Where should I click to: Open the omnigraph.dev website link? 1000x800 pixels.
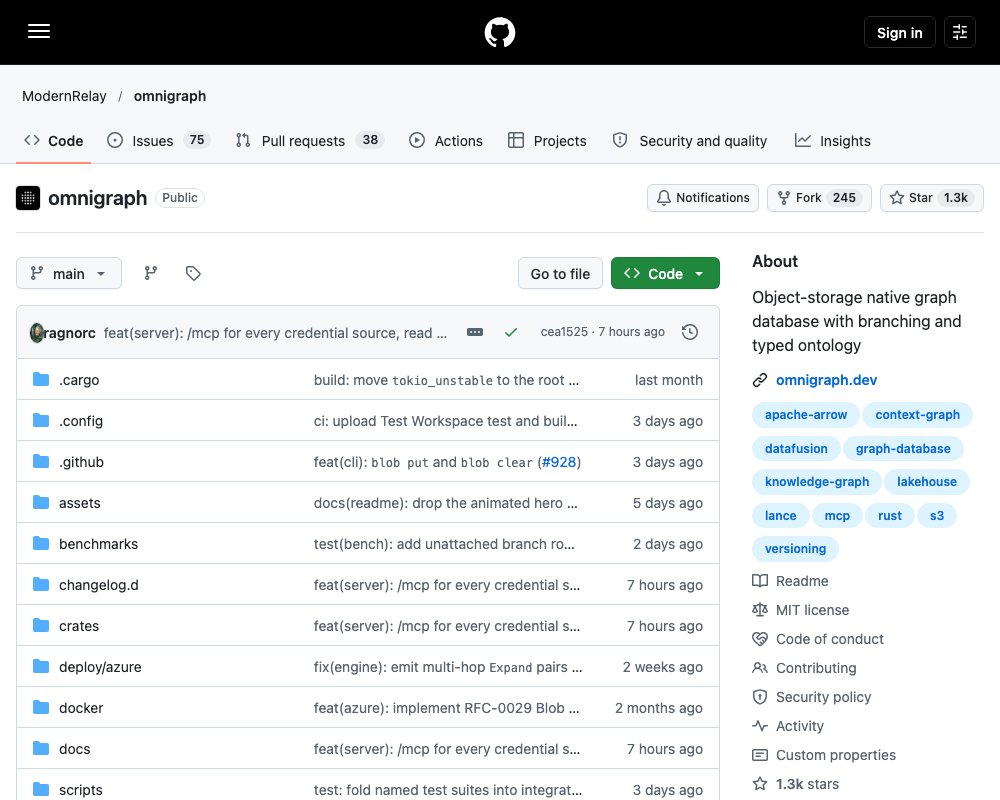826,380
